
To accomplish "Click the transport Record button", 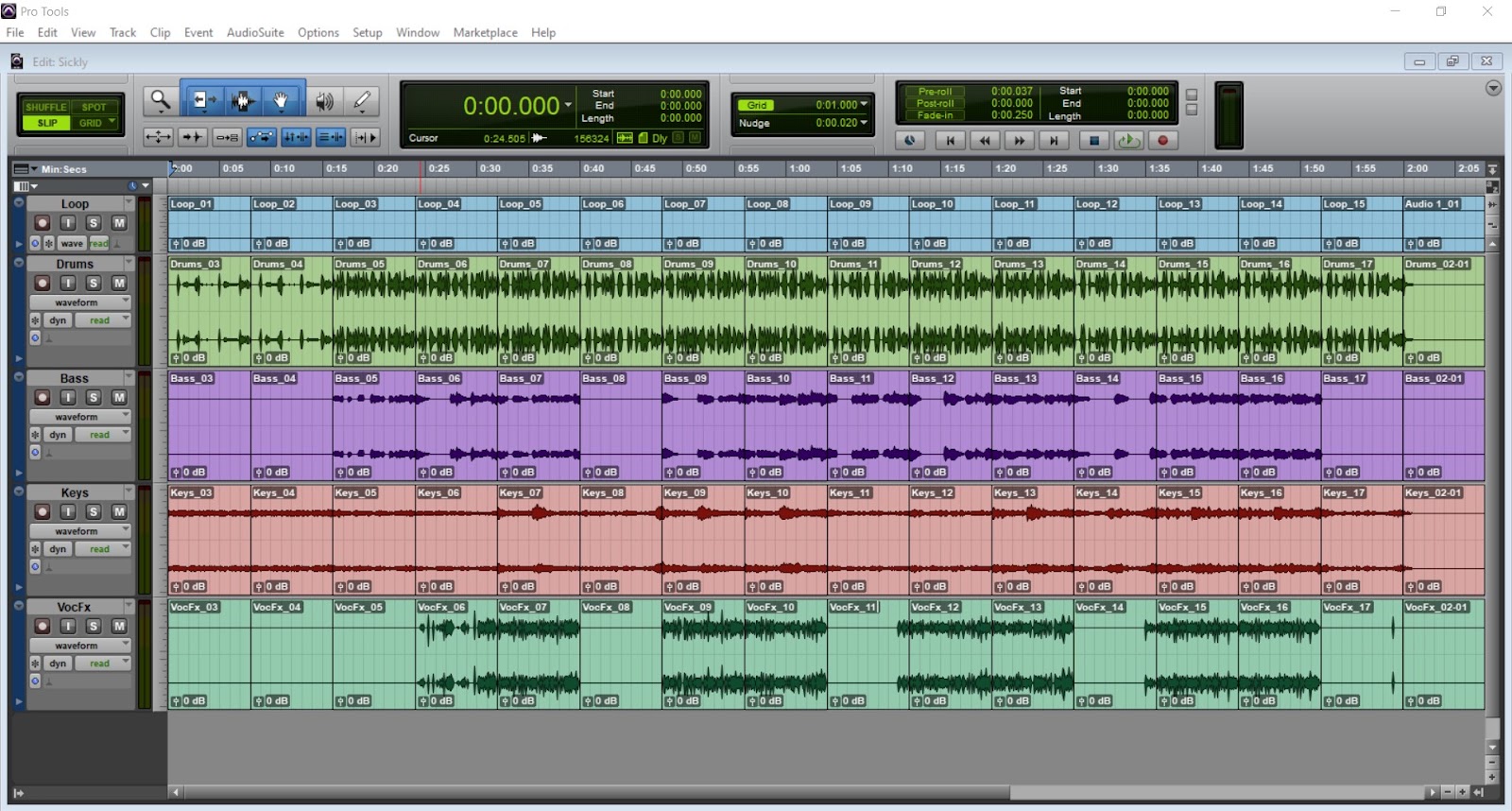I will [1162, 140].
